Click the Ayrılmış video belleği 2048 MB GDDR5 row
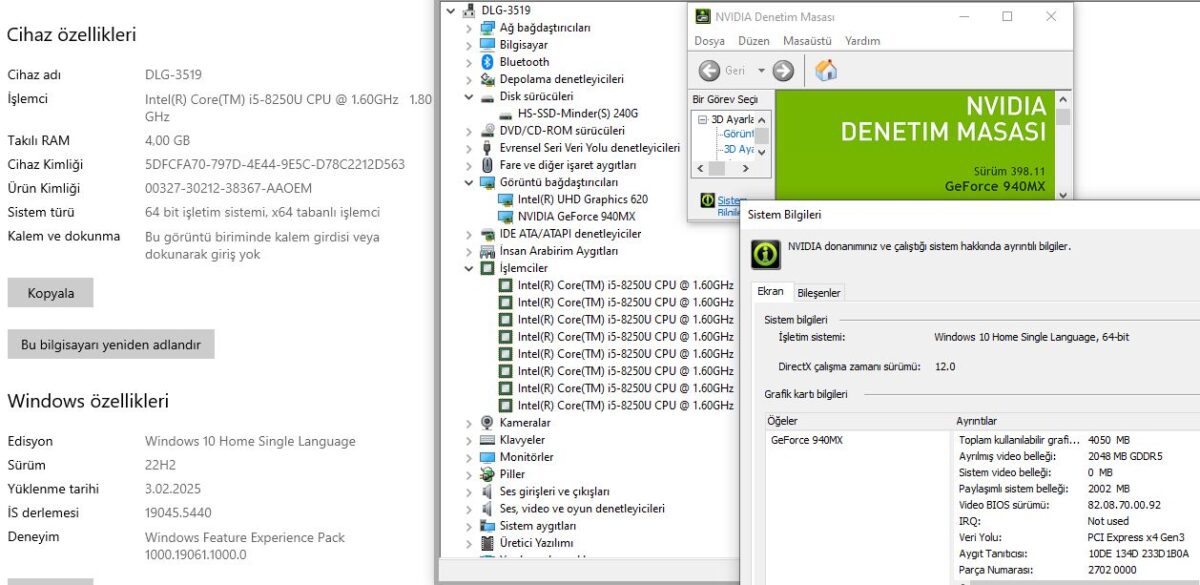1200x585 pixels. coord(1078,456)
